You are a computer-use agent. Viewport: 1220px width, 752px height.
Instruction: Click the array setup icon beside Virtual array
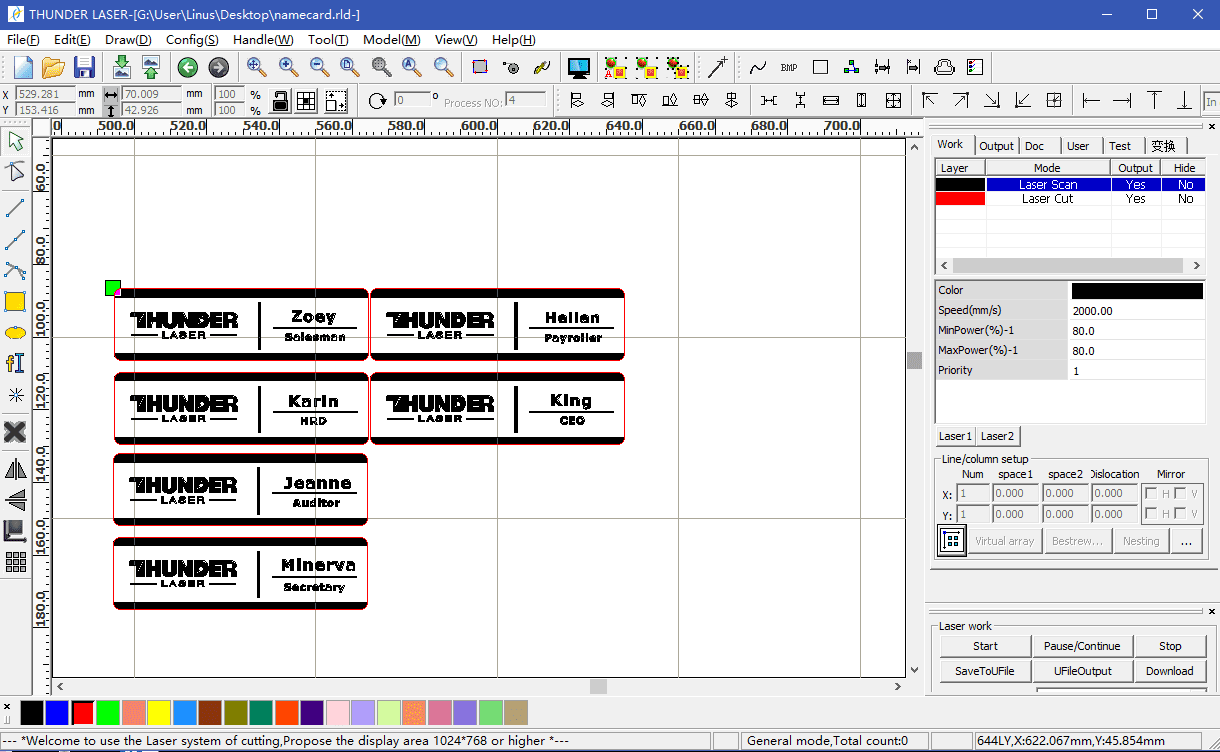[x=952, y=541]
